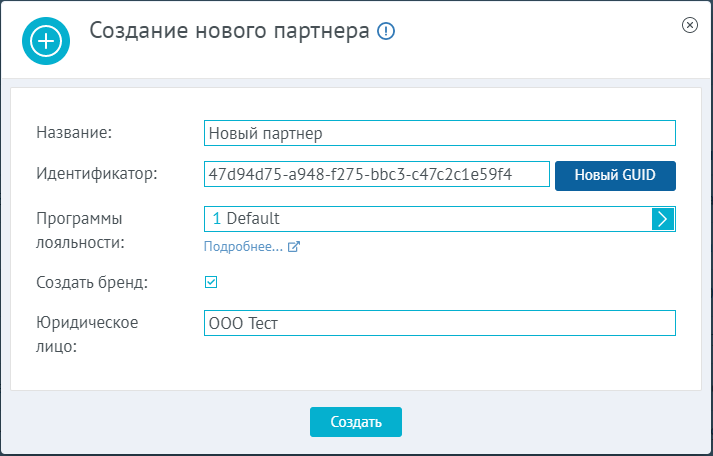Image resolution: width=713 pixels, height=456 pixels.
Task: Follow the Подробнее… link
Action: (243, 246)
